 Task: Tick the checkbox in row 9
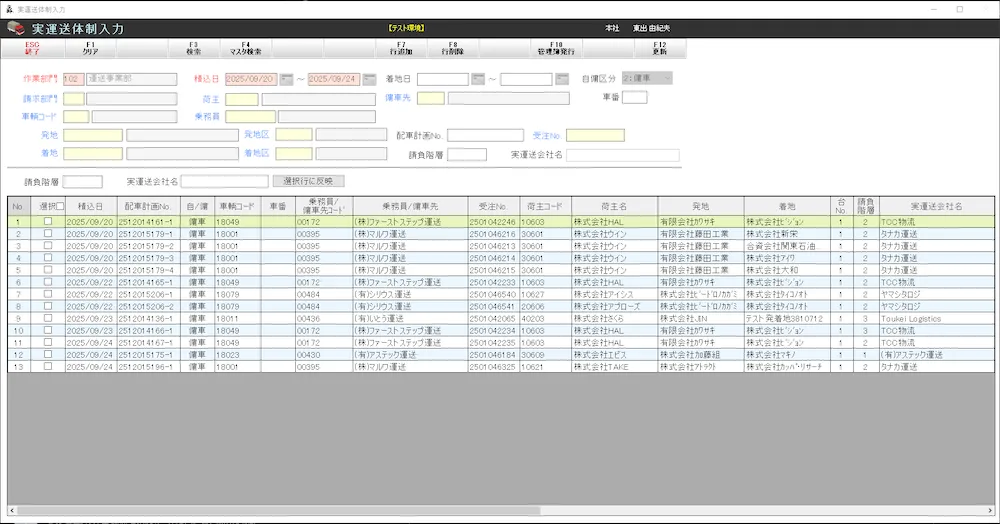click(48, 319)
